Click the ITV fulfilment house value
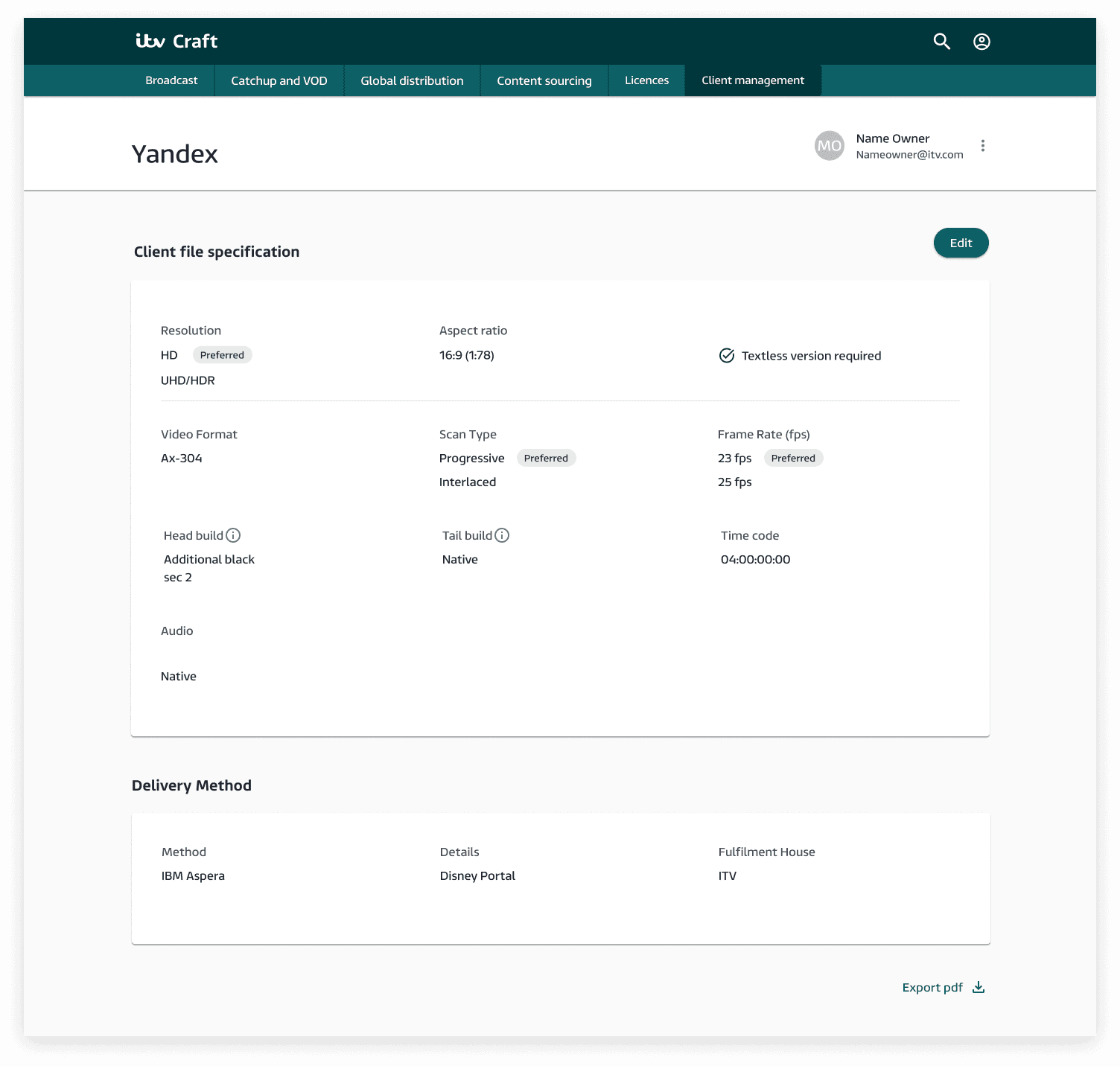 (x=727, y=875)
